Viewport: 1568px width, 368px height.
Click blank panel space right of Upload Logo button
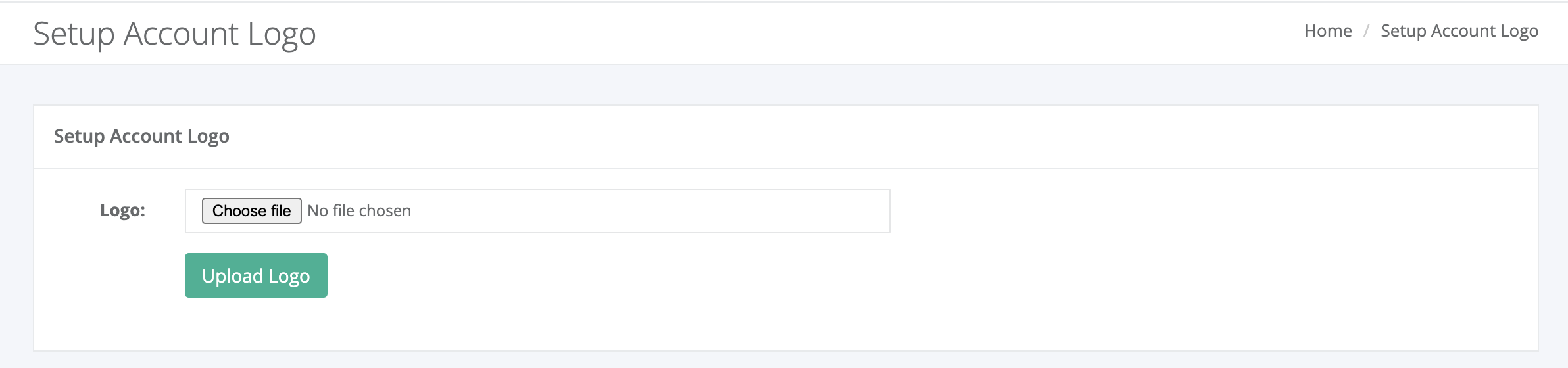(921, 275)
